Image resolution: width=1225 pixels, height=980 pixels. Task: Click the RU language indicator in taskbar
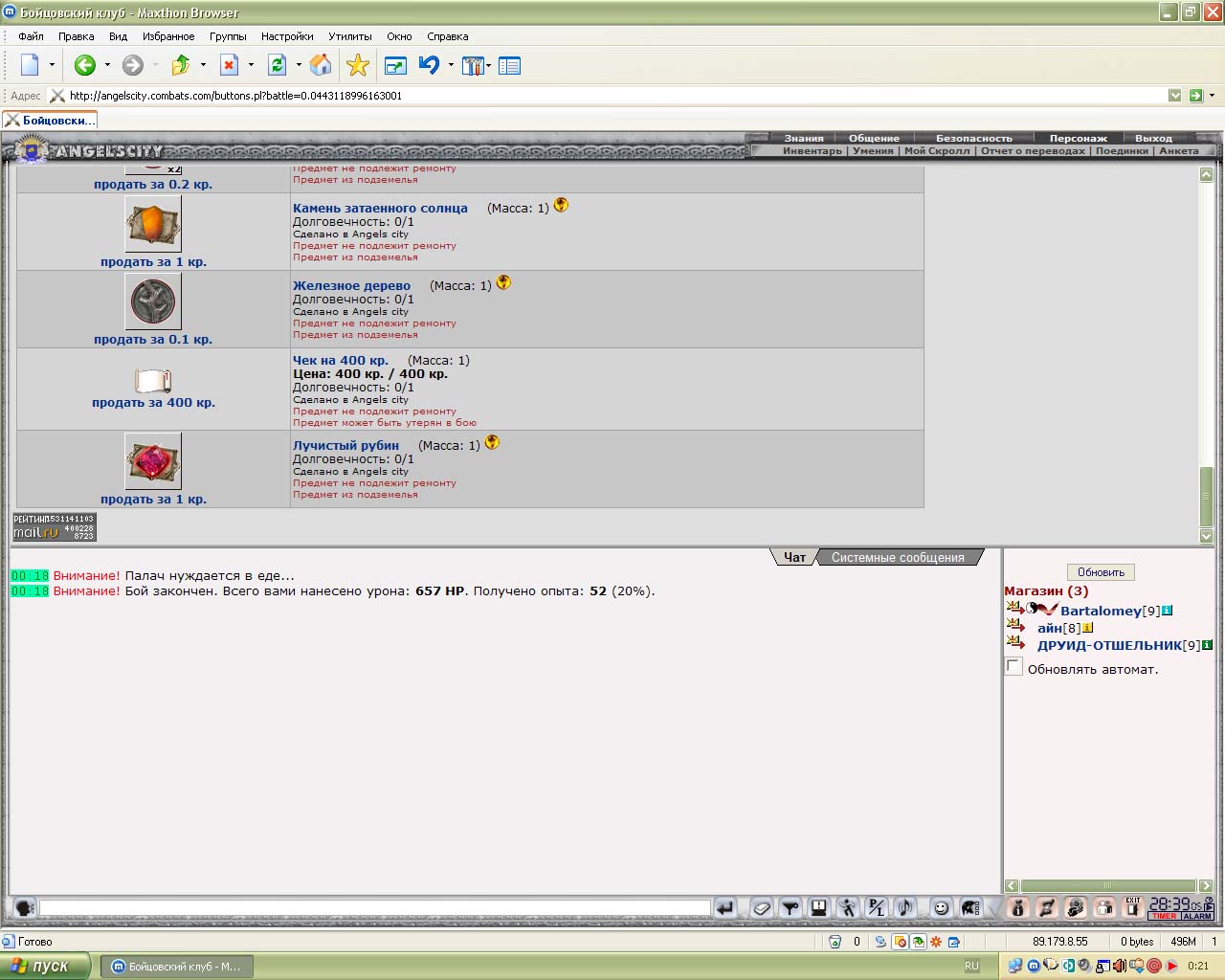click(x=972, y=966)
